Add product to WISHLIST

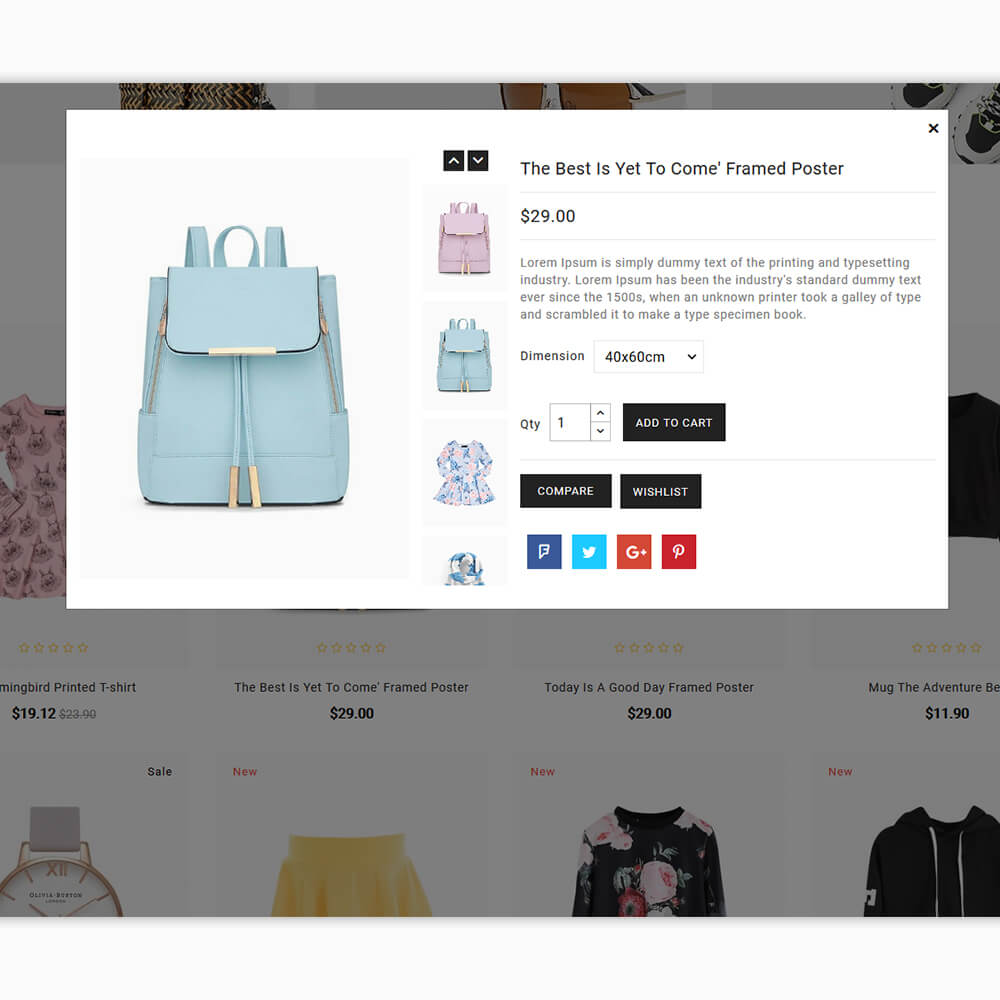point(660,491)
